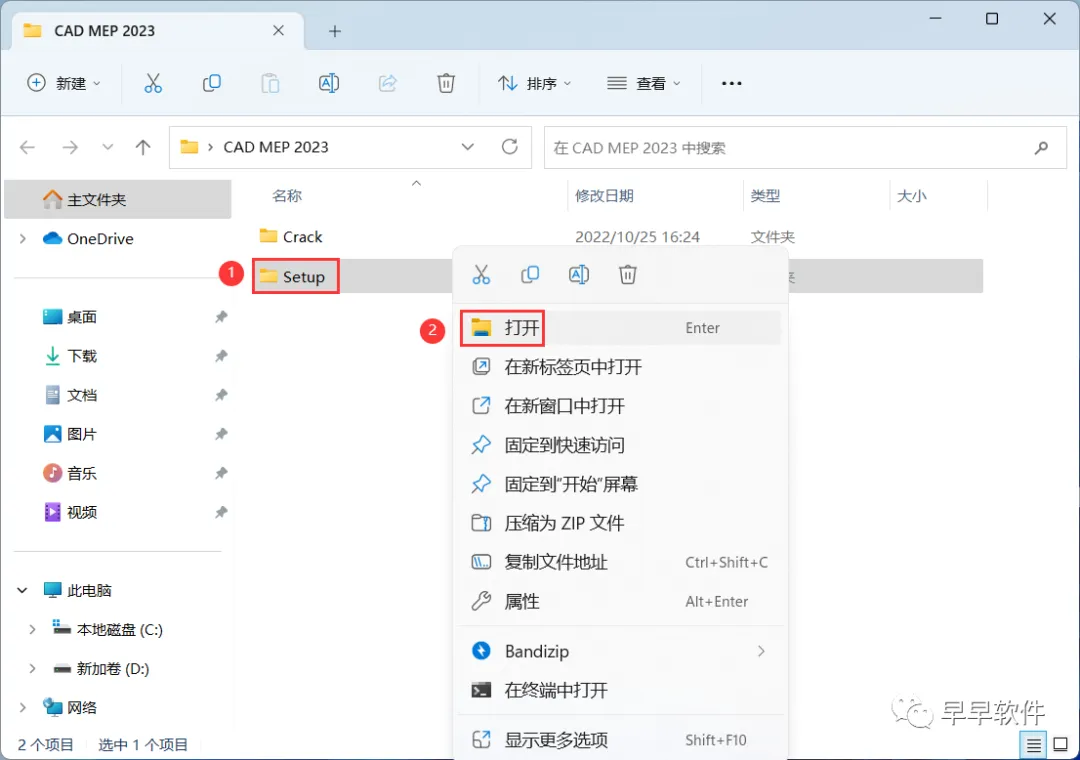The width and height of the screenshot is (1080, 760).
Task: Select 下载 (Downloads) in sidebar
Action: [81, 356]
